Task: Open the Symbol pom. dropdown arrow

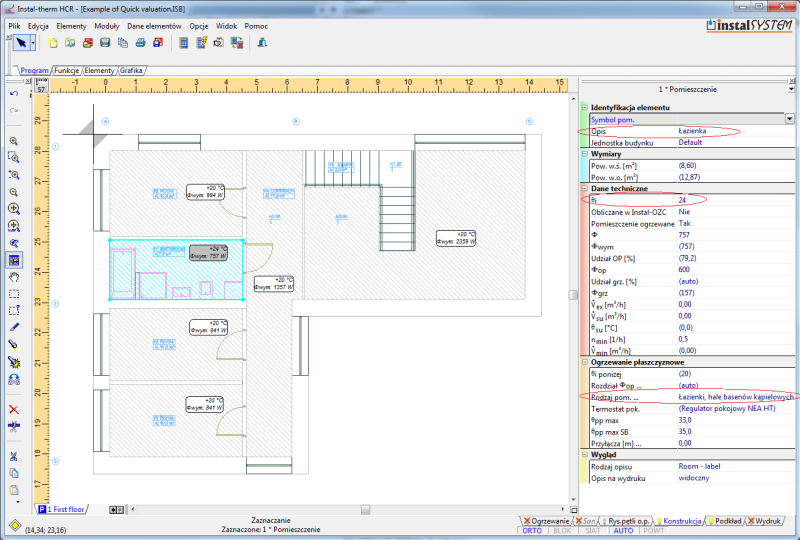Action: pyautogui.click(x=789, y=119)
